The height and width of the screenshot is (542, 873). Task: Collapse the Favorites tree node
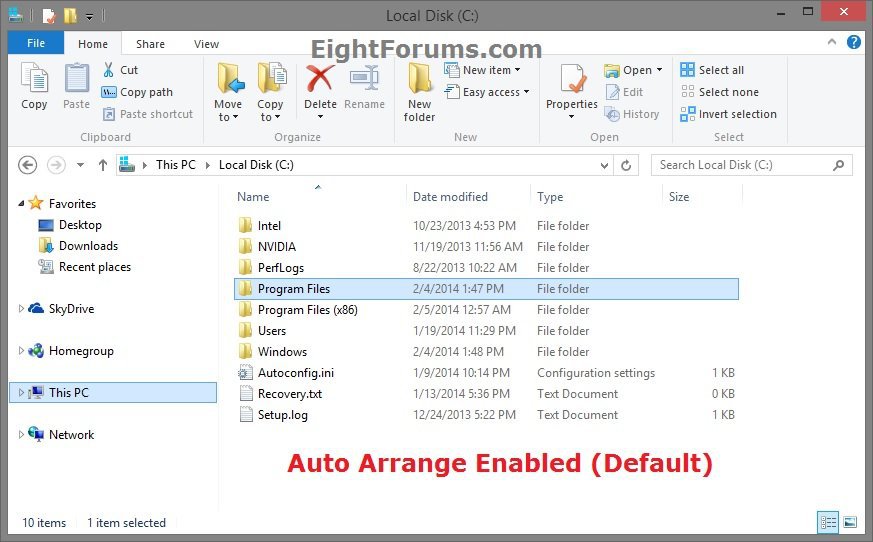(x=21, y=203)
